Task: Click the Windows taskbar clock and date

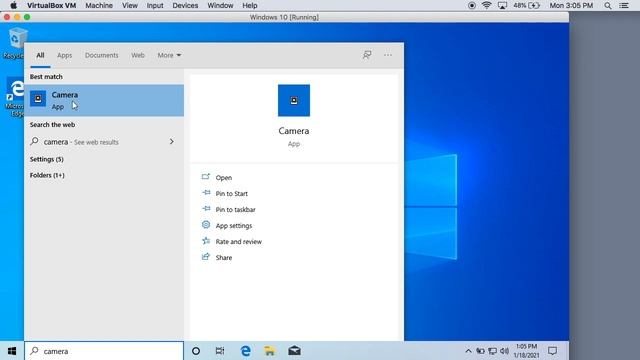Action: click(527, 351)
